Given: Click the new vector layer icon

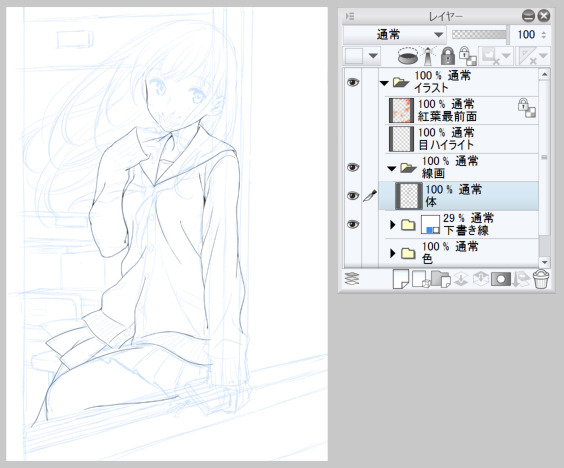Looking at the screenshot, I should 421,280.
